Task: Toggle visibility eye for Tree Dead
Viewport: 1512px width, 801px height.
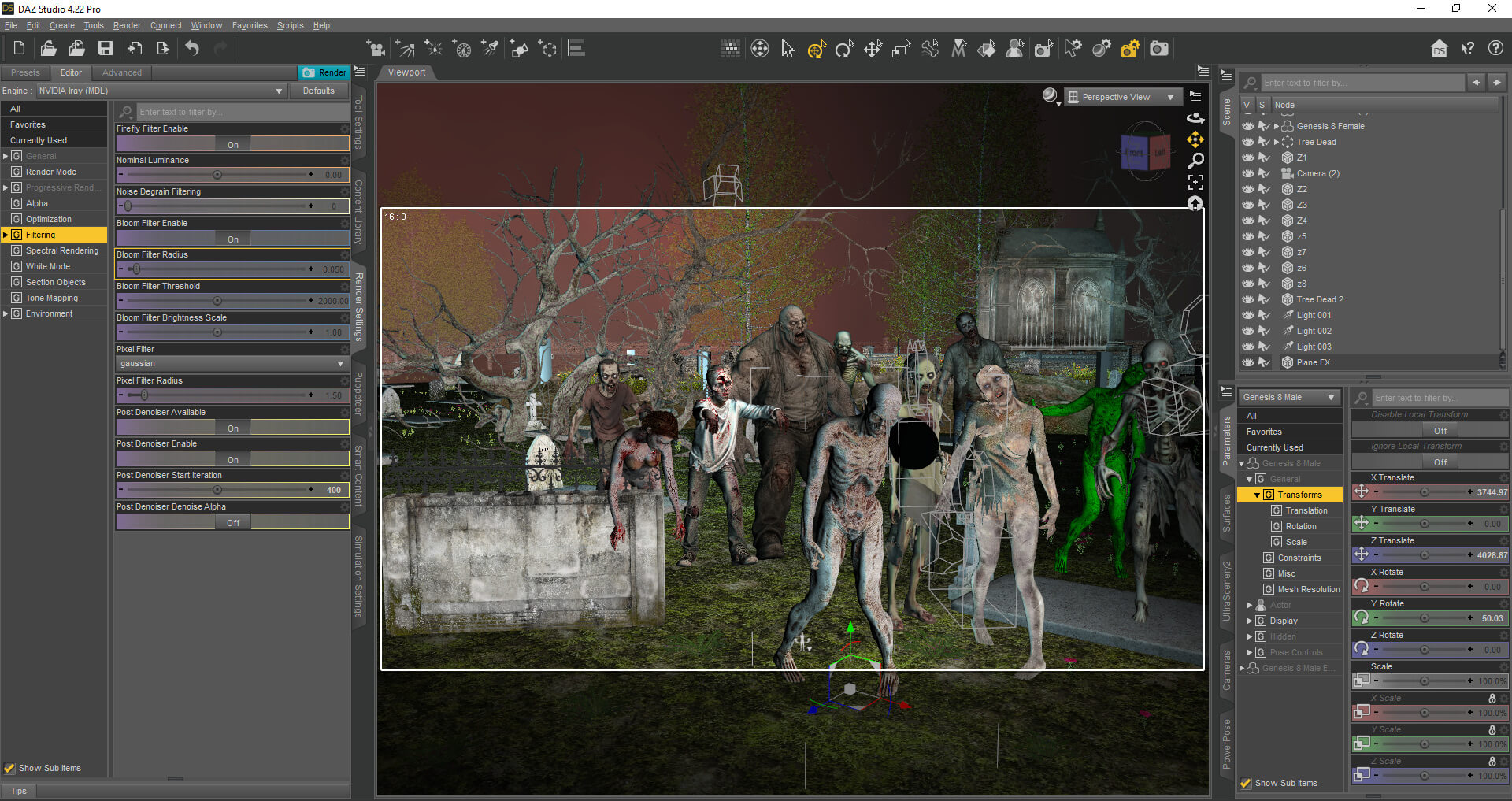Action: point(1248,142)
